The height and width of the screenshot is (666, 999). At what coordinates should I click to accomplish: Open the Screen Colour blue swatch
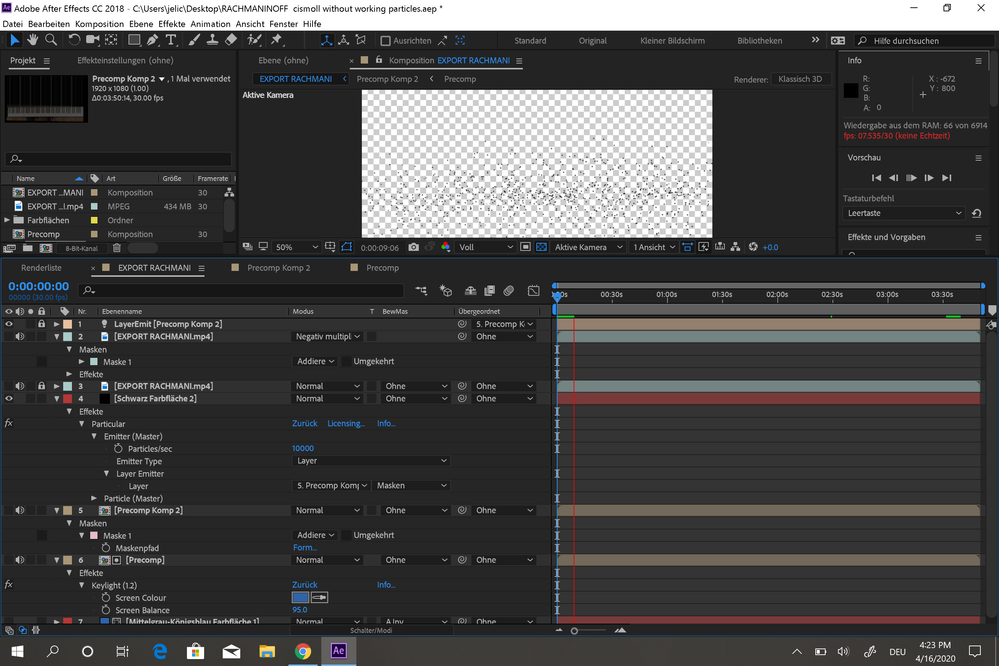click(300, 598)
